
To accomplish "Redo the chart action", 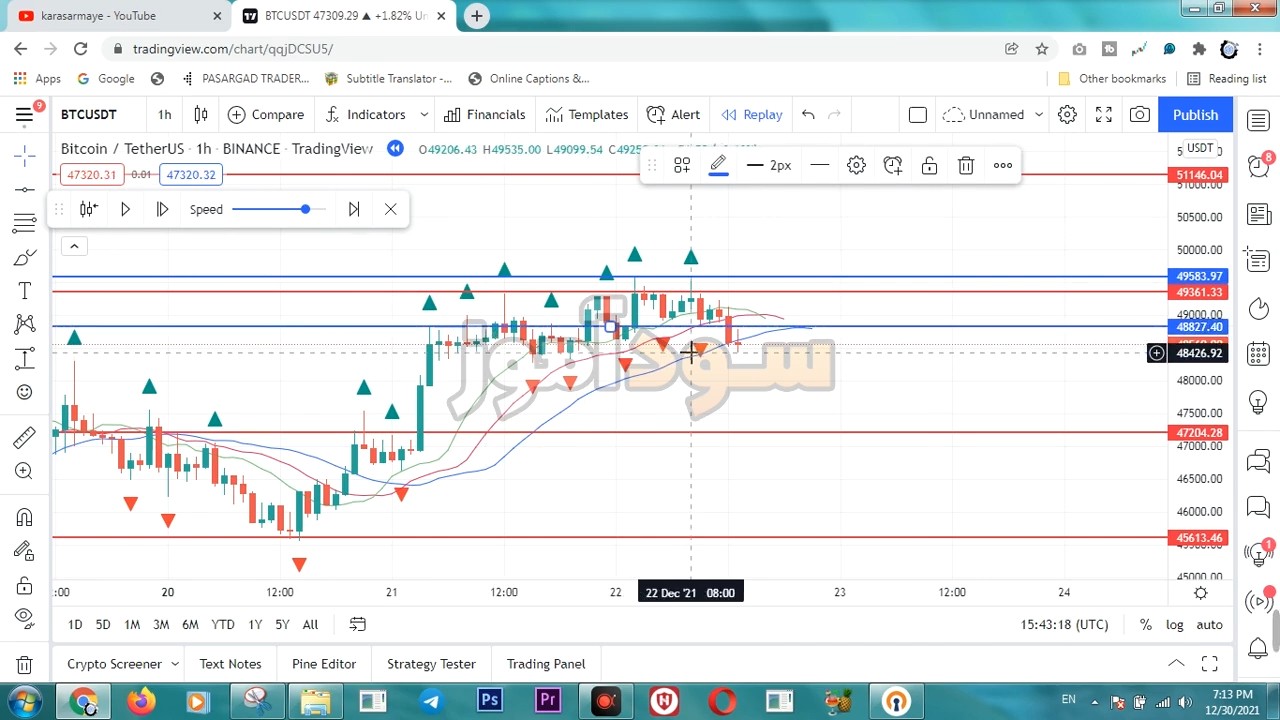I will [x=835, y=115].
